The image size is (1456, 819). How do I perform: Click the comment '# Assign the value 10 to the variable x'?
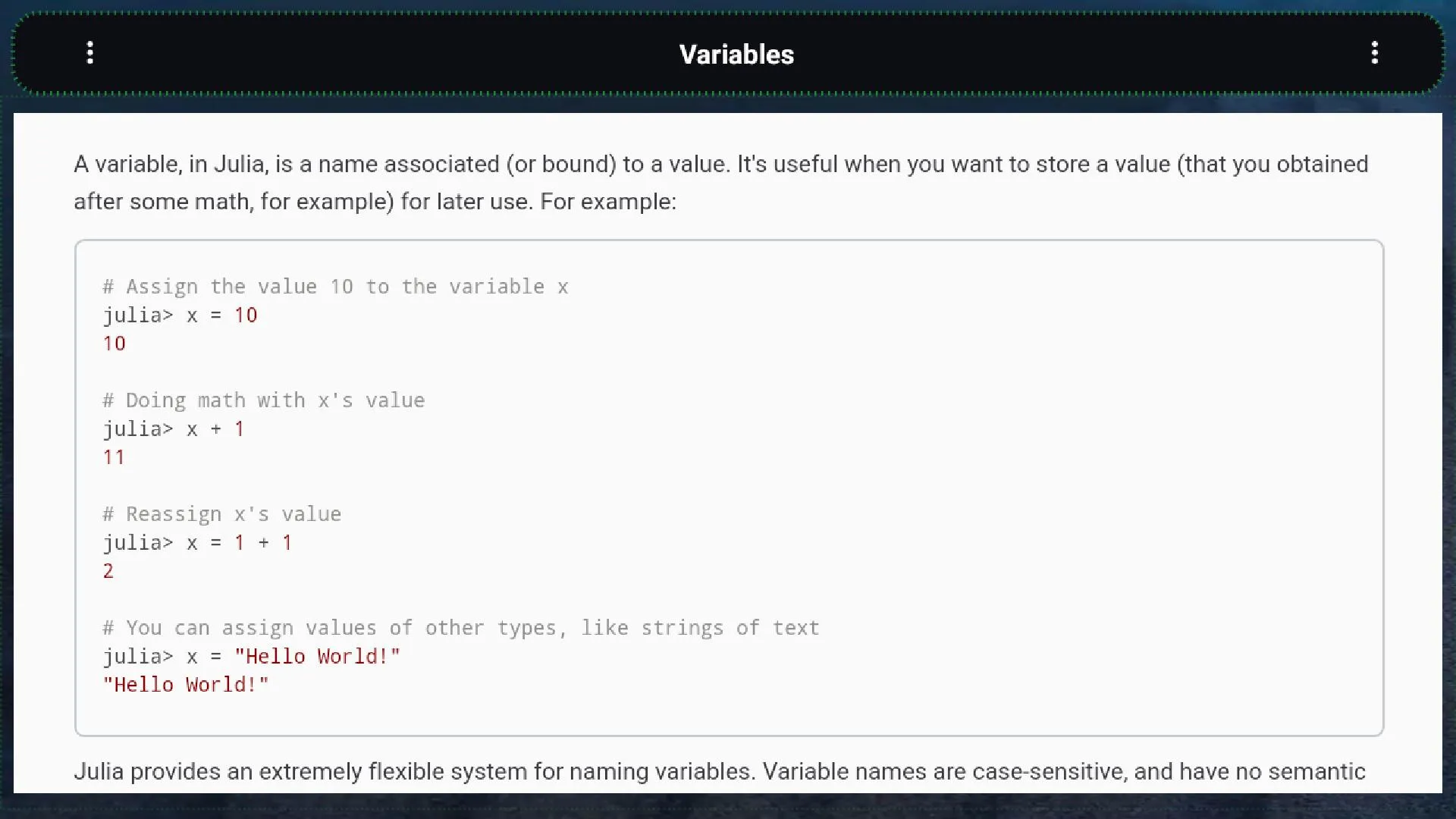coord(335,287)
